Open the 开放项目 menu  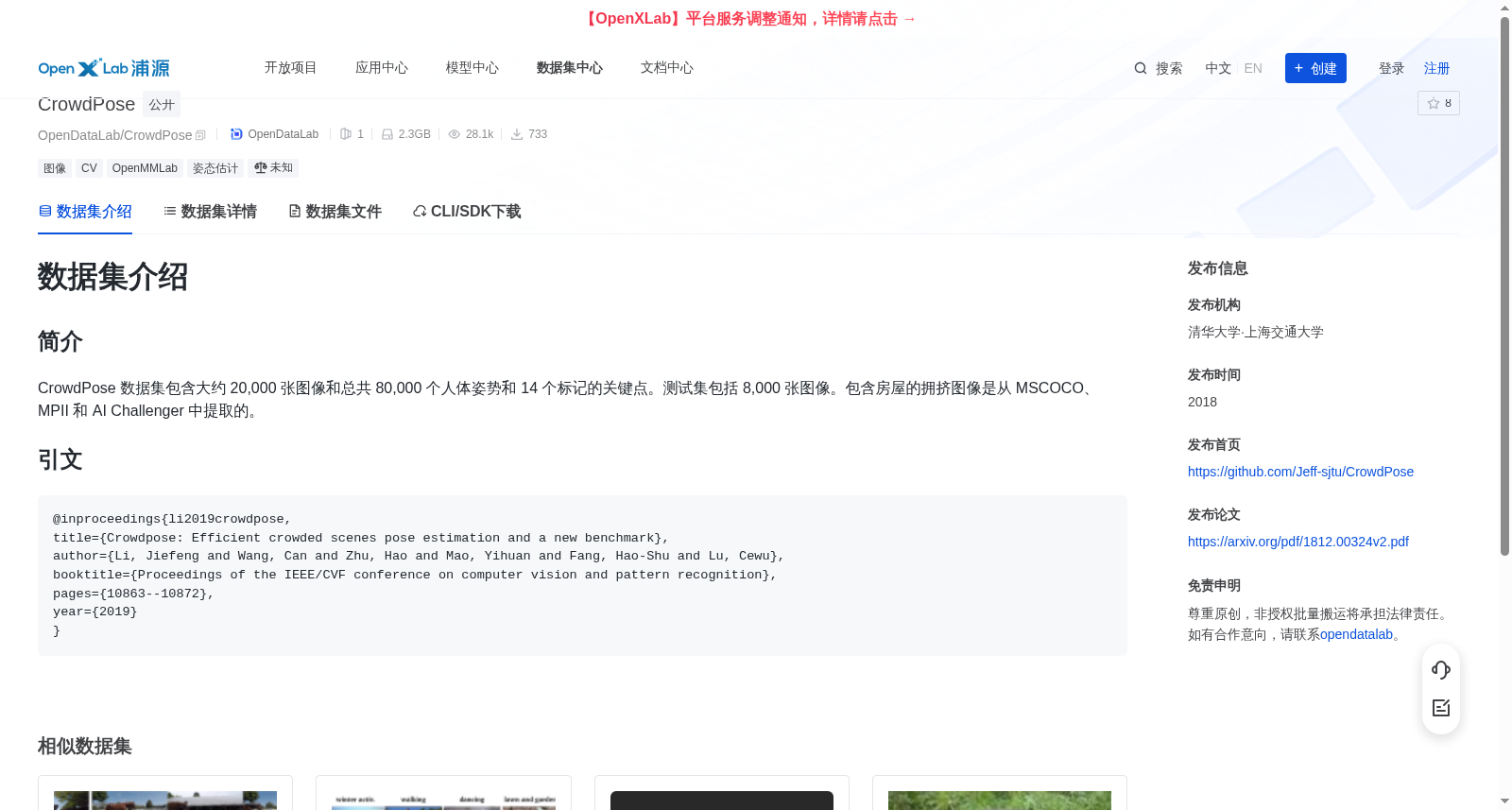(291, 68)
